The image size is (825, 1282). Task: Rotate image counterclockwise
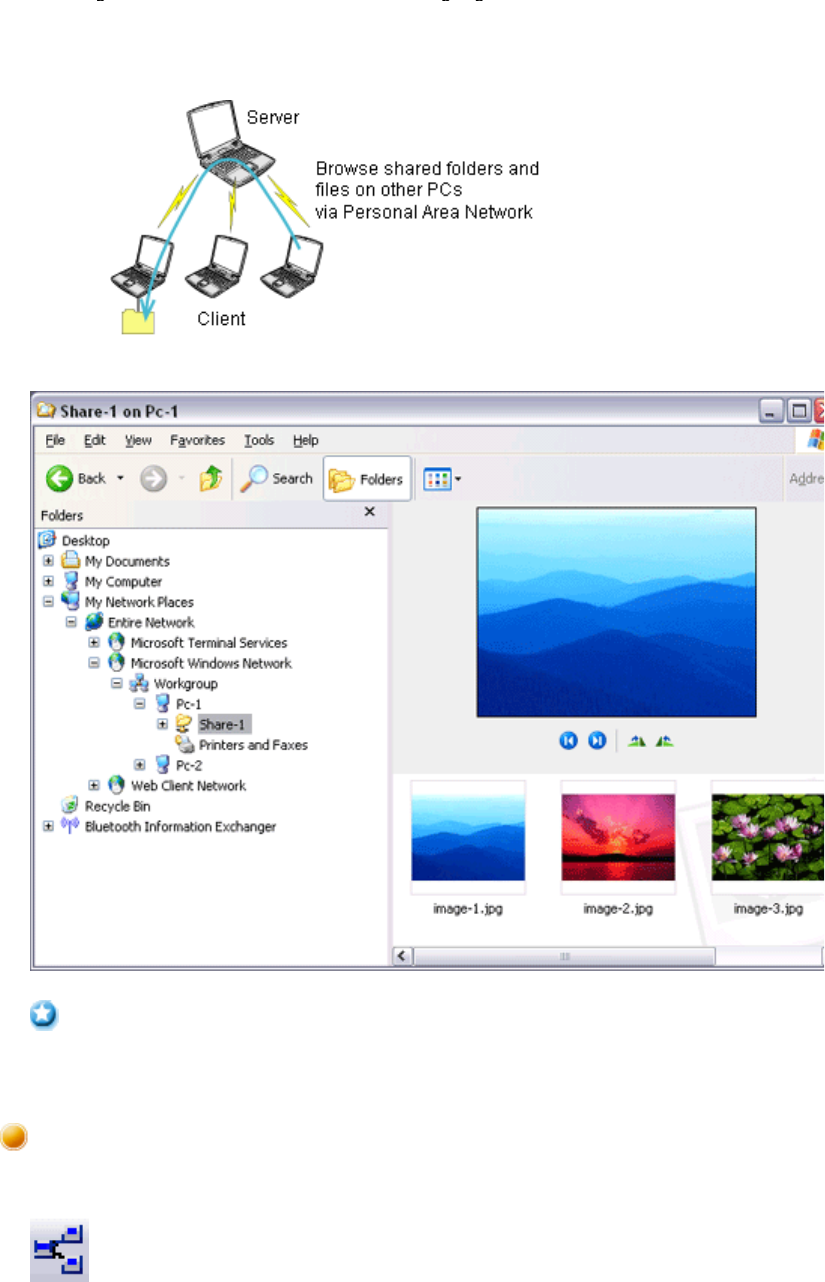coord(665,741)
